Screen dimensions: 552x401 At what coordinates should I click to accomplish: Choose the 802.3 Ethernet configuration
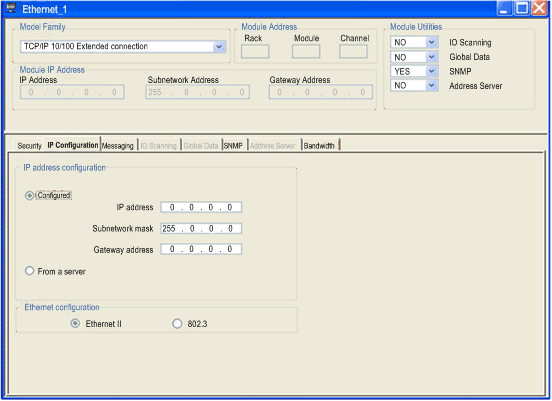177,324
